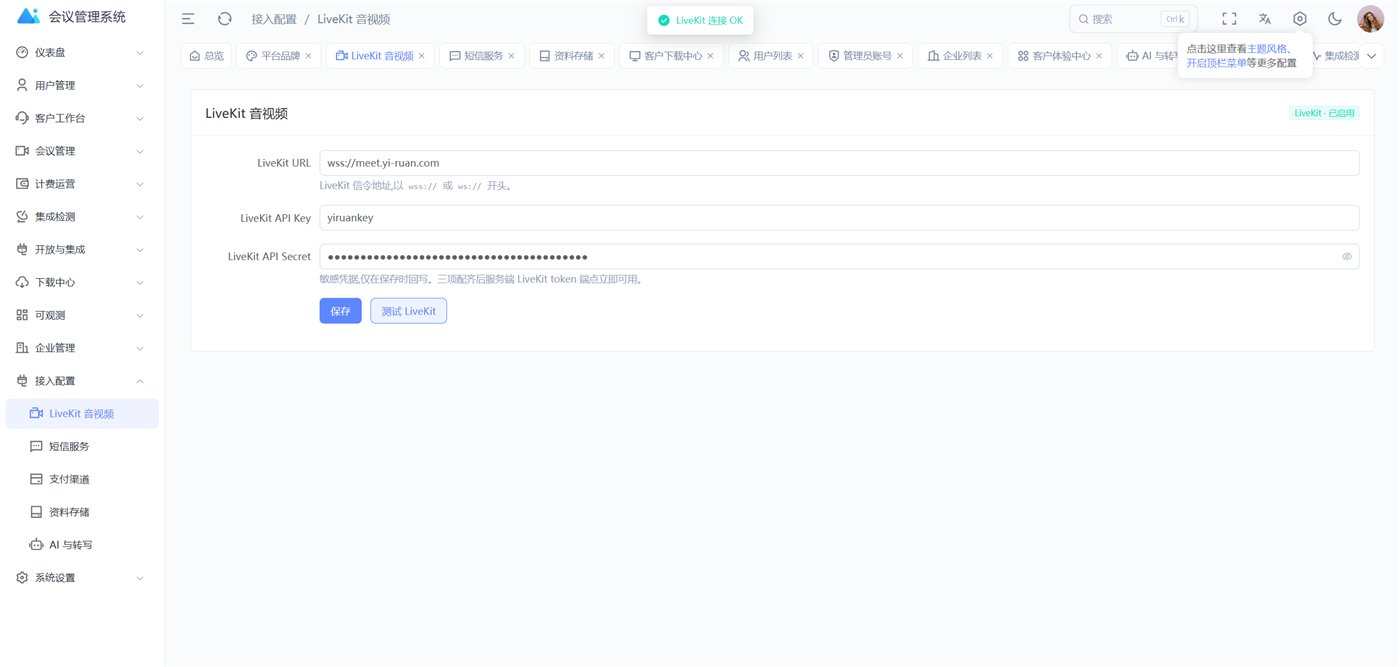Open the 开启顶栏菜单 link in tooltip
The width and height of the screenshot is (1400, 667).
coord(1217,62)
